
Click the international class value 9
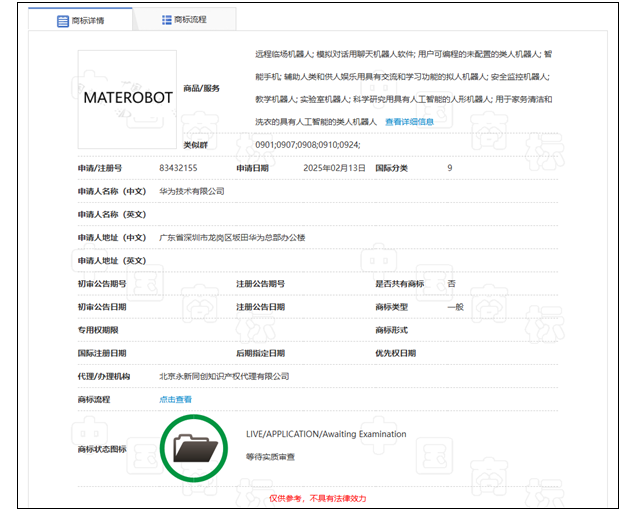pyautogui.click(x=450, y=168)
